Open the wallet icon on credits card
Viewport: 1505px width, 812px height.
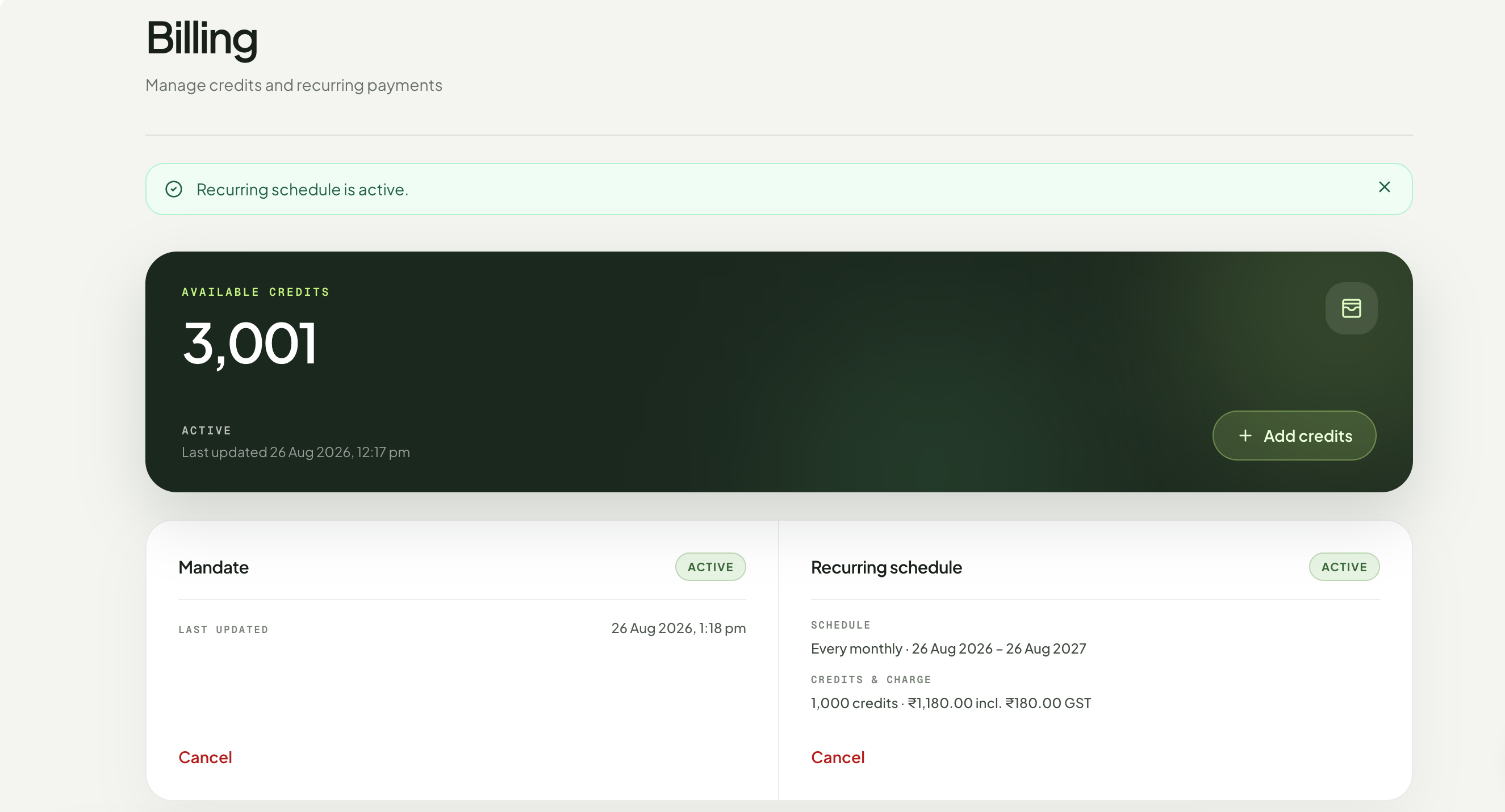click(1351, 308)
